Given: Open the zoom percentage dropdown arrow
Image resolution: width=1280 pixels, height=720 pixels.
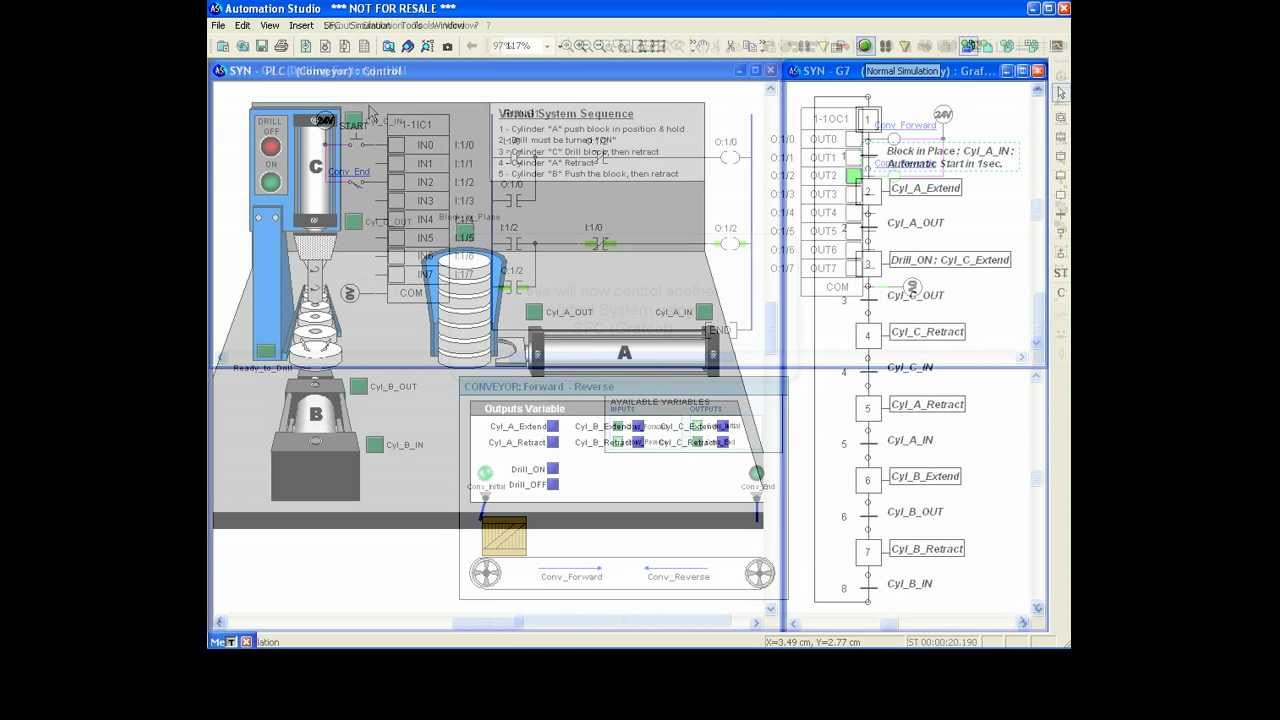Looking at the screenshot, I should click(546, 46).
